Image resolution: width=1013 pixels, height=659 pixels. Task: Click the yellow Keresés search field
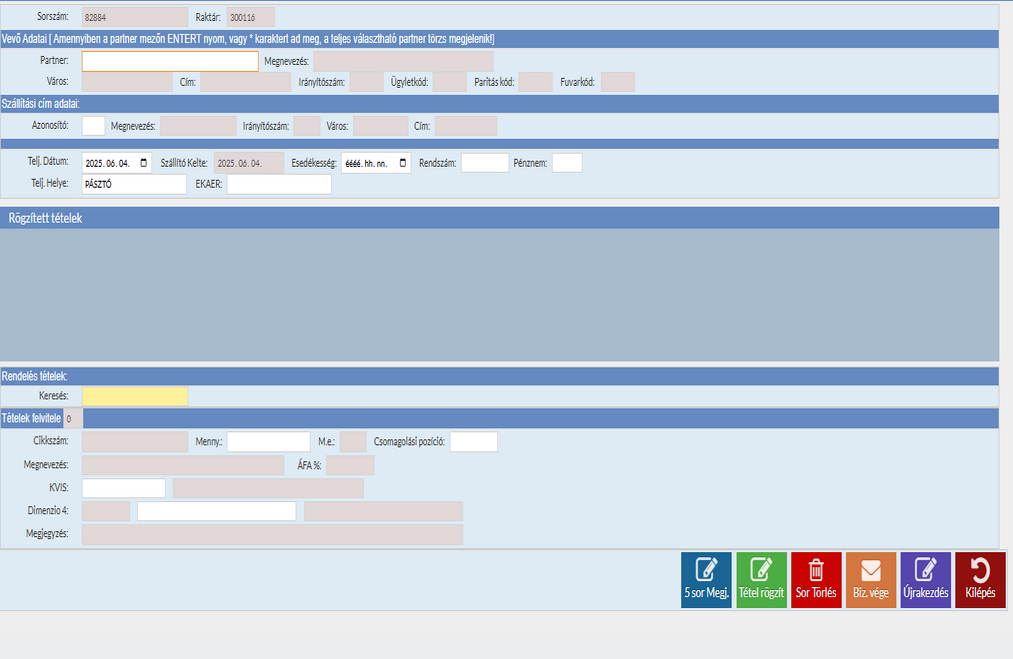[x=134, y=397]
